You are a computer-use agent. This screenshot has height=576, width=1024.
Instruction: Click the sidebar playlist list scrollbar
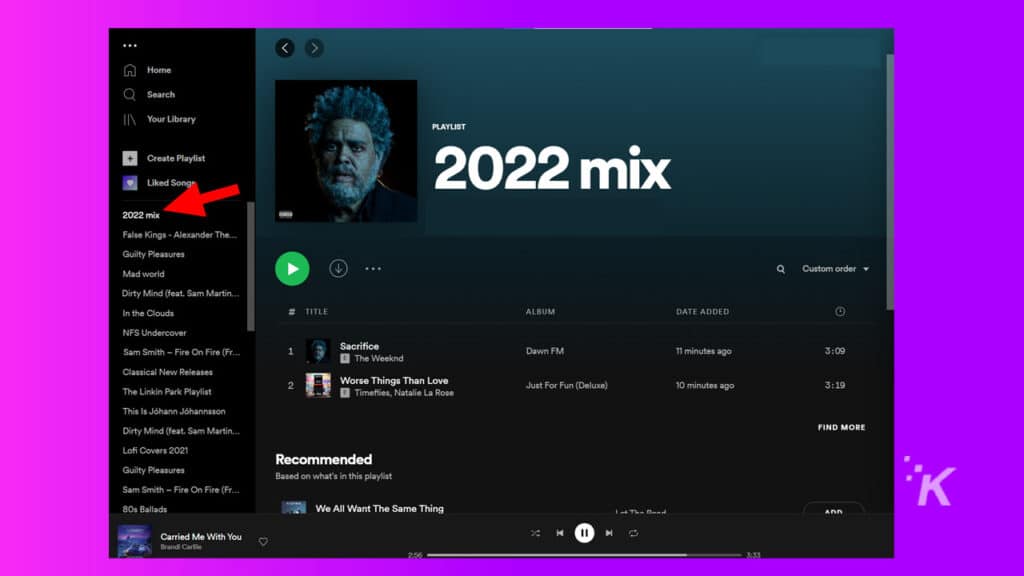pyautogui.click(x=251, y=266)
